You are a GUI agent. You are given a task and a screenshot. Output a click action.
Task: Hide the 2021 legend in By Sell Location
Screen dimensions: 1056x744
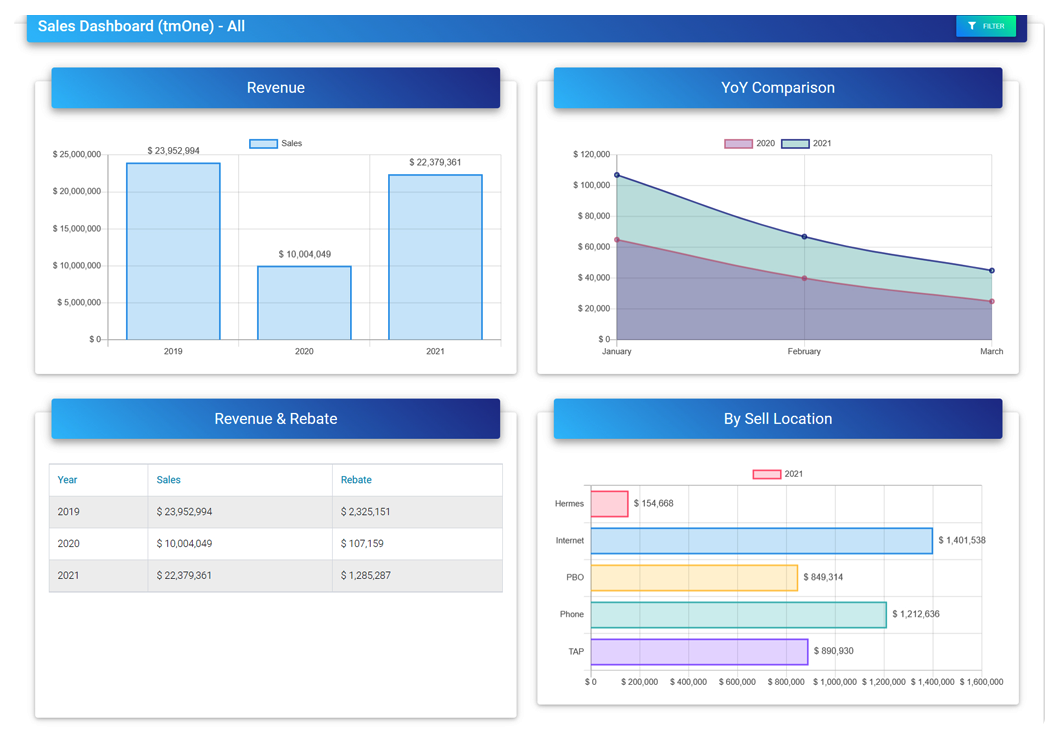click(778, 473)
